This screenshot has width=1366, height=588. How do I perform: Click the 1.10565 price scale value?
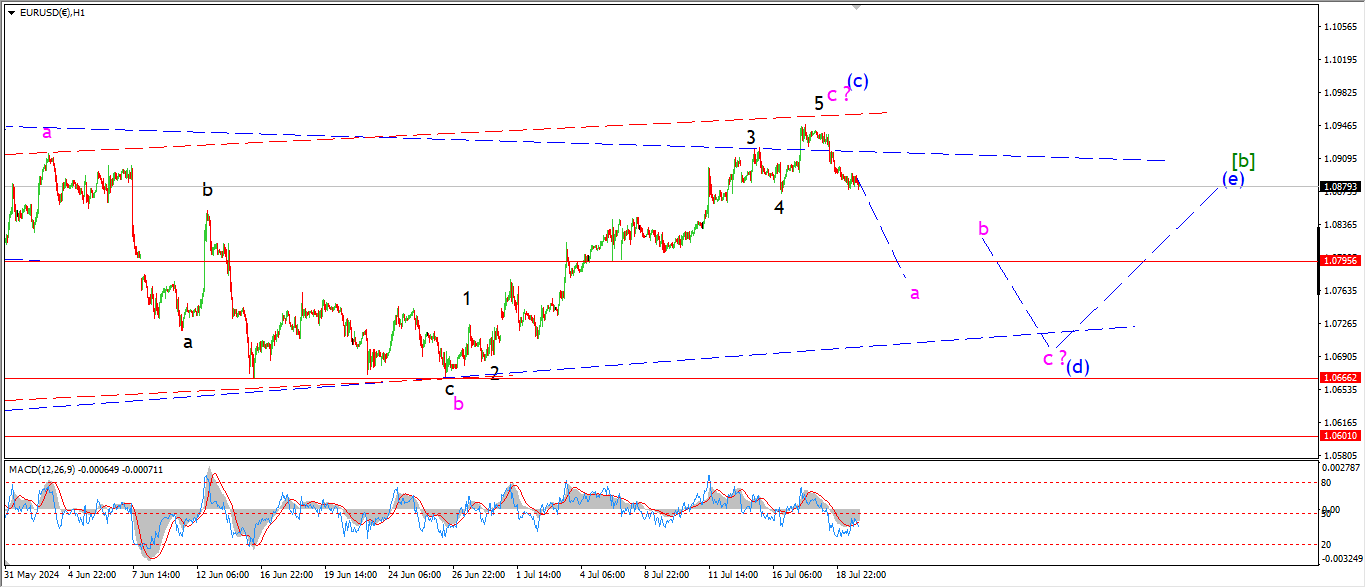point(1338,26)
